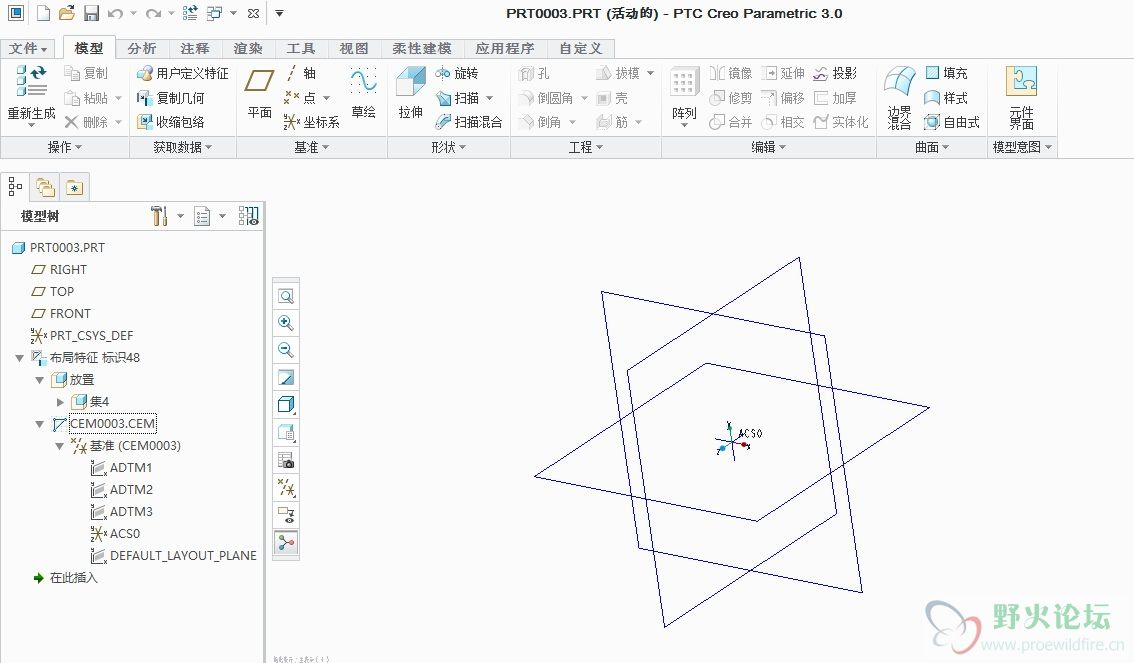Open the 获取数据 group dropdown
Image resolution: width=1134 pixels, height=663 pixels.
click(x=183, y=147)
